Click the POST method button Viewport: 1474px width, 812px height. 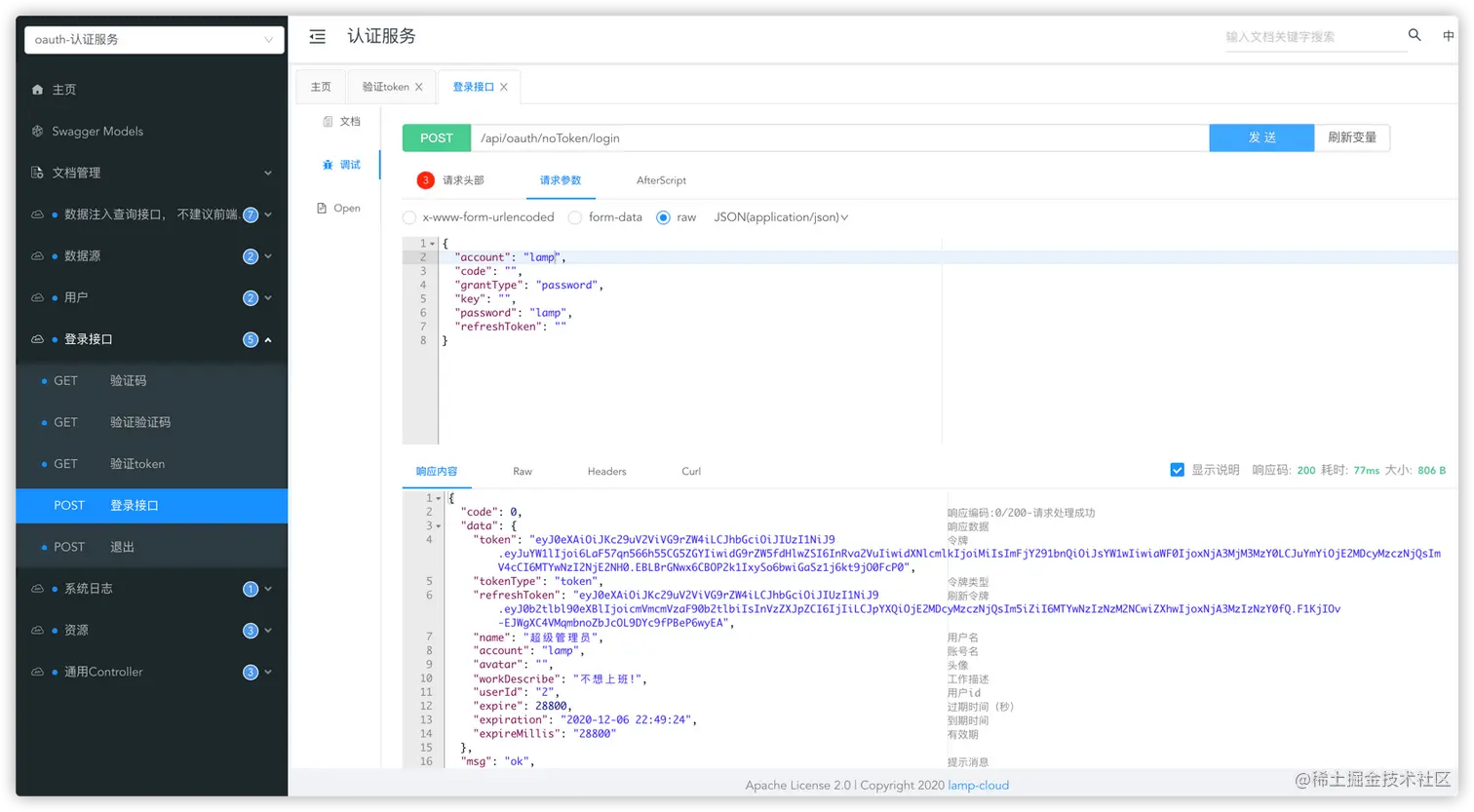click(x=437, y=137)
